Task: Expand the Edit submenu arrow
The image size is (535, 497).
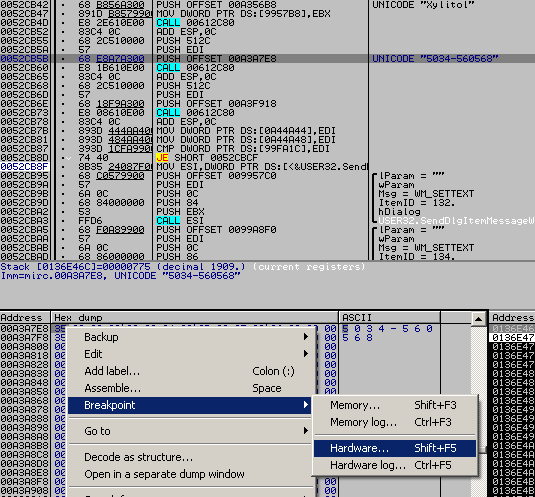Action: pyautogui.click(x=306, y=354)
